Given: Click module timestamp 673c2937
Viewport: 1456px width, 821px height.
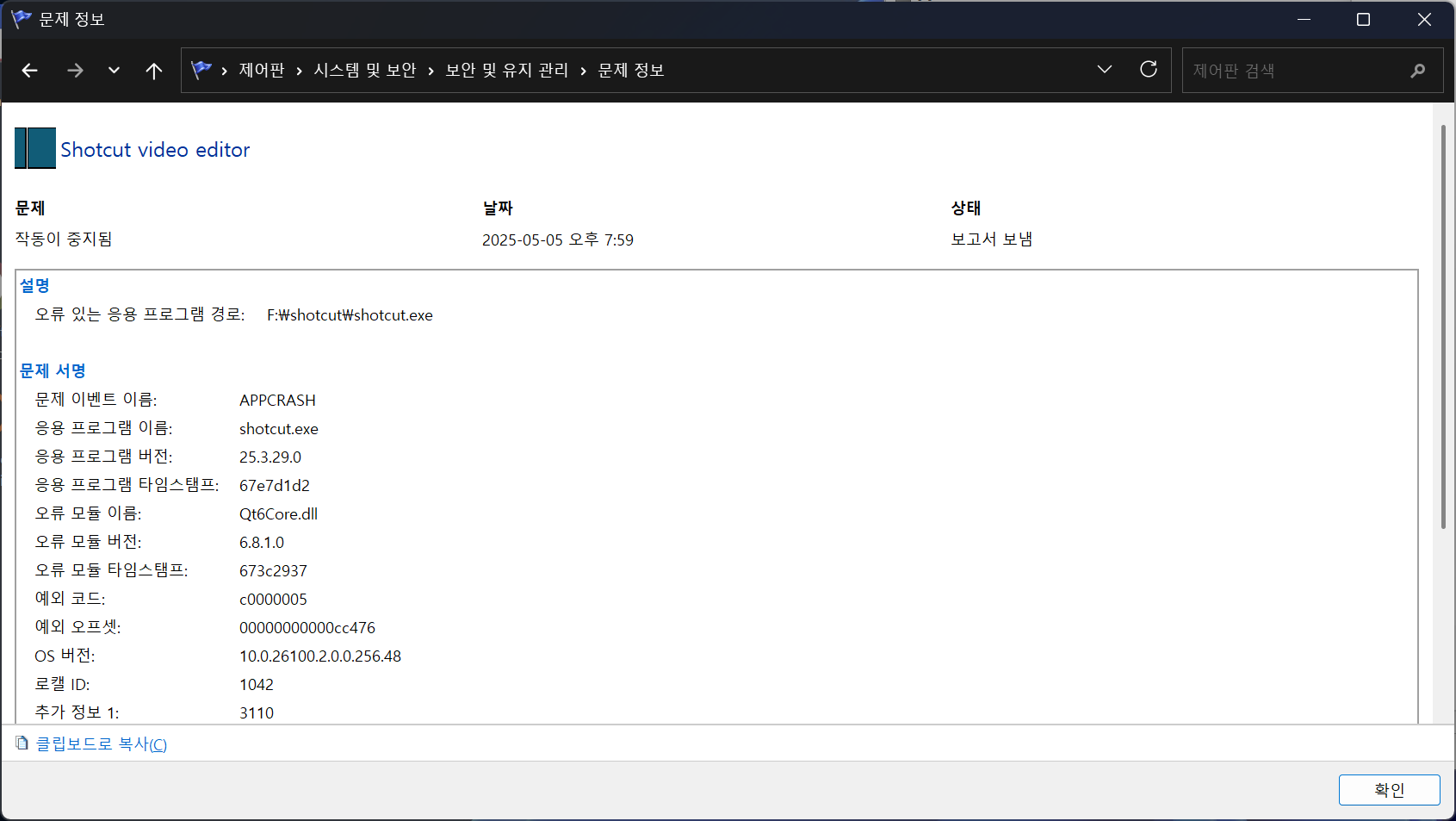Looking at the screenshot, I should coord(273,571).
